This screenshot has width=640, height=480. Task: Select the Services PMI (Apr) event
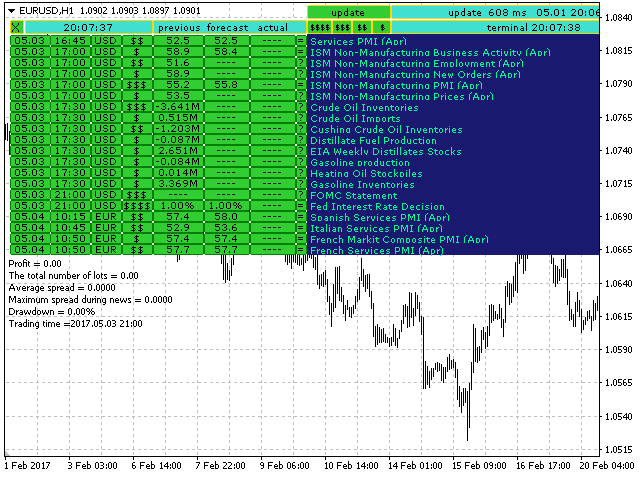click(x=358, y=42)
